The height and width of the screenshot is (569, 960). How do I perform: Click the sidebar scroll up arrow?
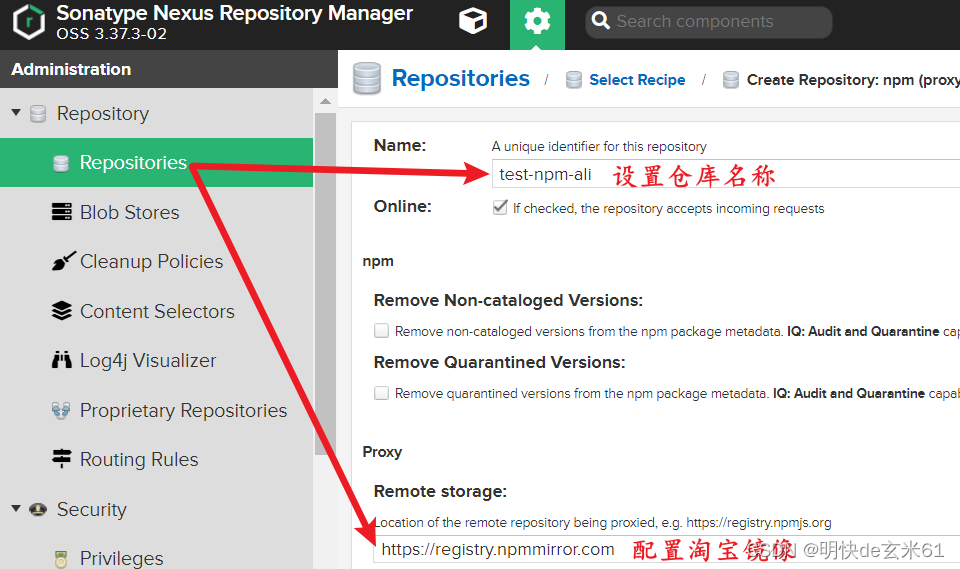coord(325,101)
